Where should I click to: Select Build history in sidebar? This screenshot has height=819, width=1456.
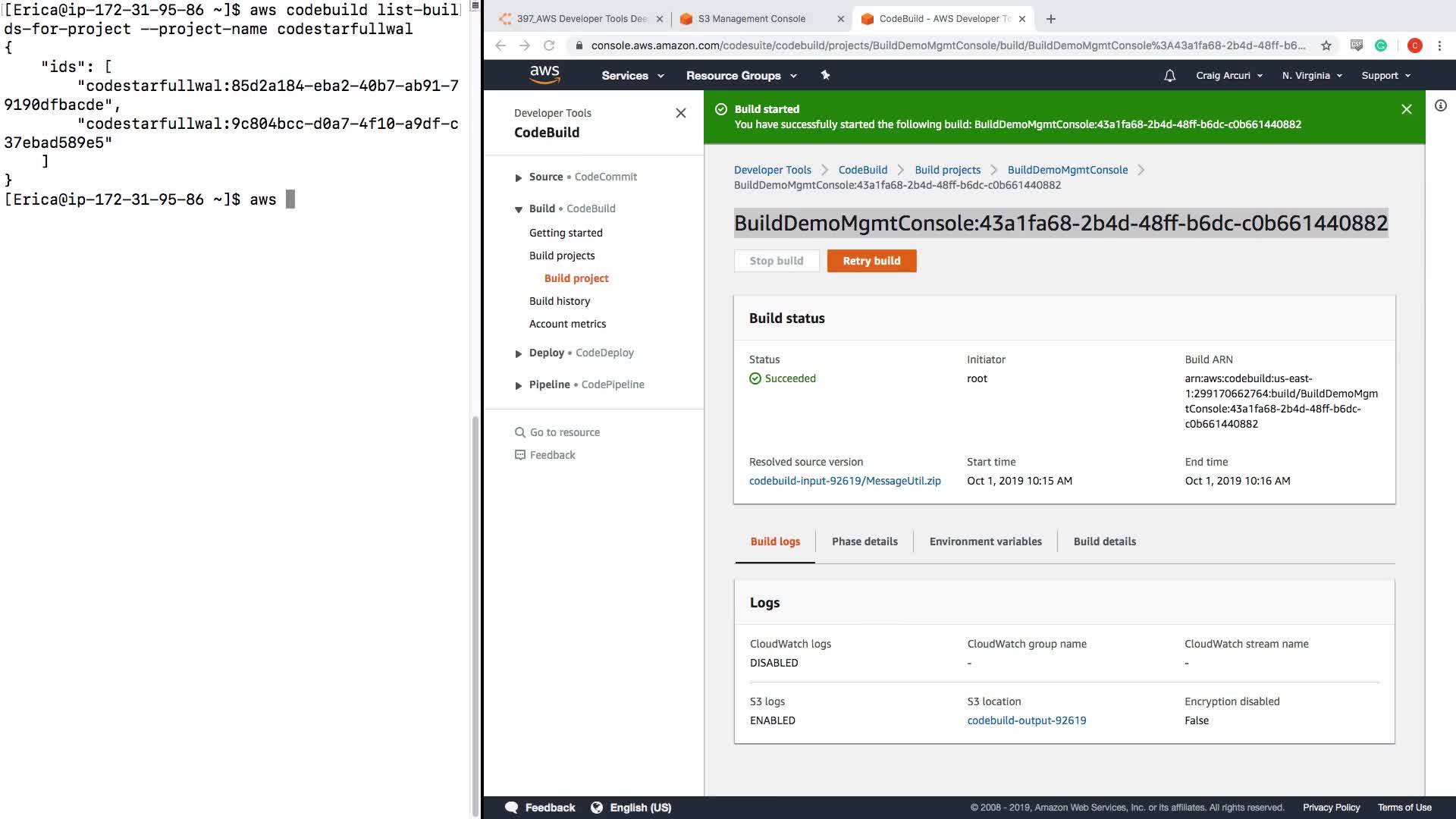click(560, 301)
